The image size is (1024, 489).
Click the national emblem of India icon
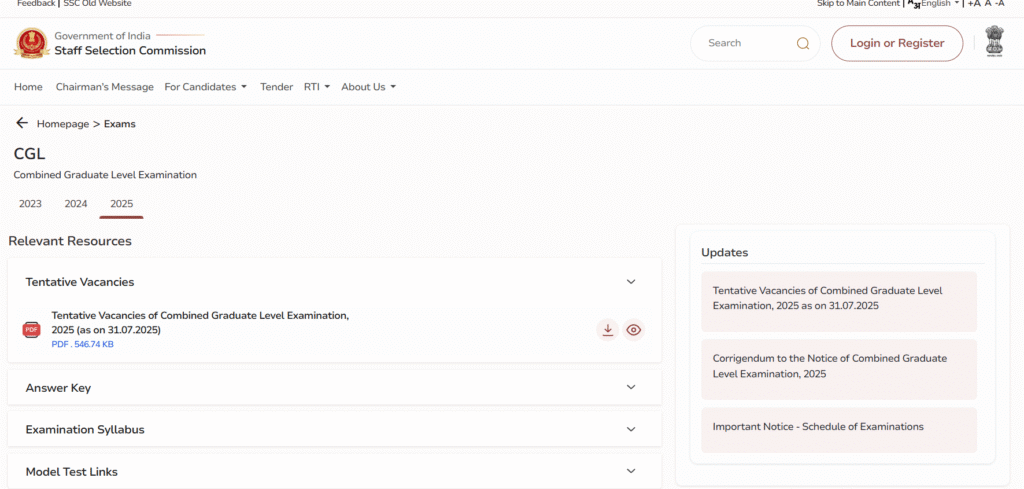coord(993,42)
